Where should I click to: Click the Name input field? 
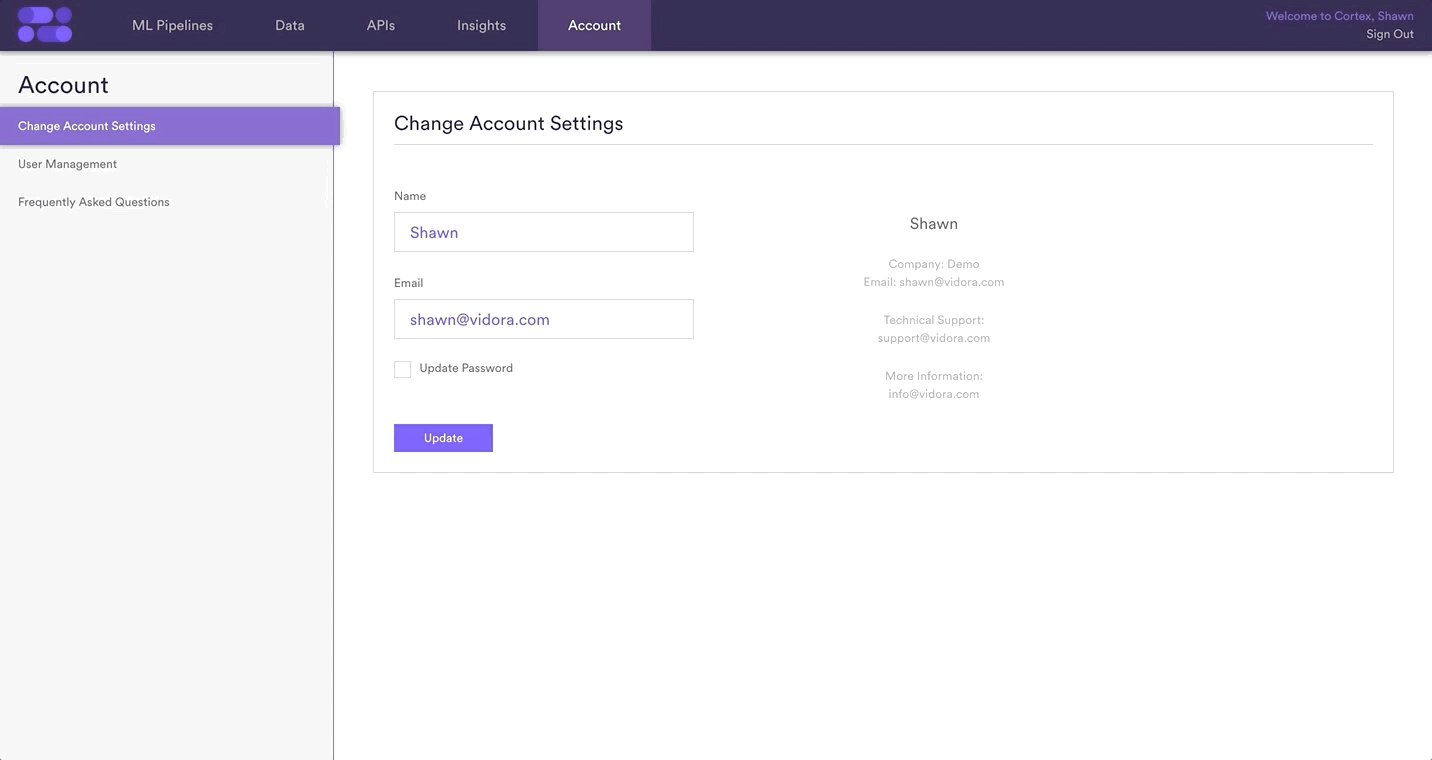(x=544, y=232)
